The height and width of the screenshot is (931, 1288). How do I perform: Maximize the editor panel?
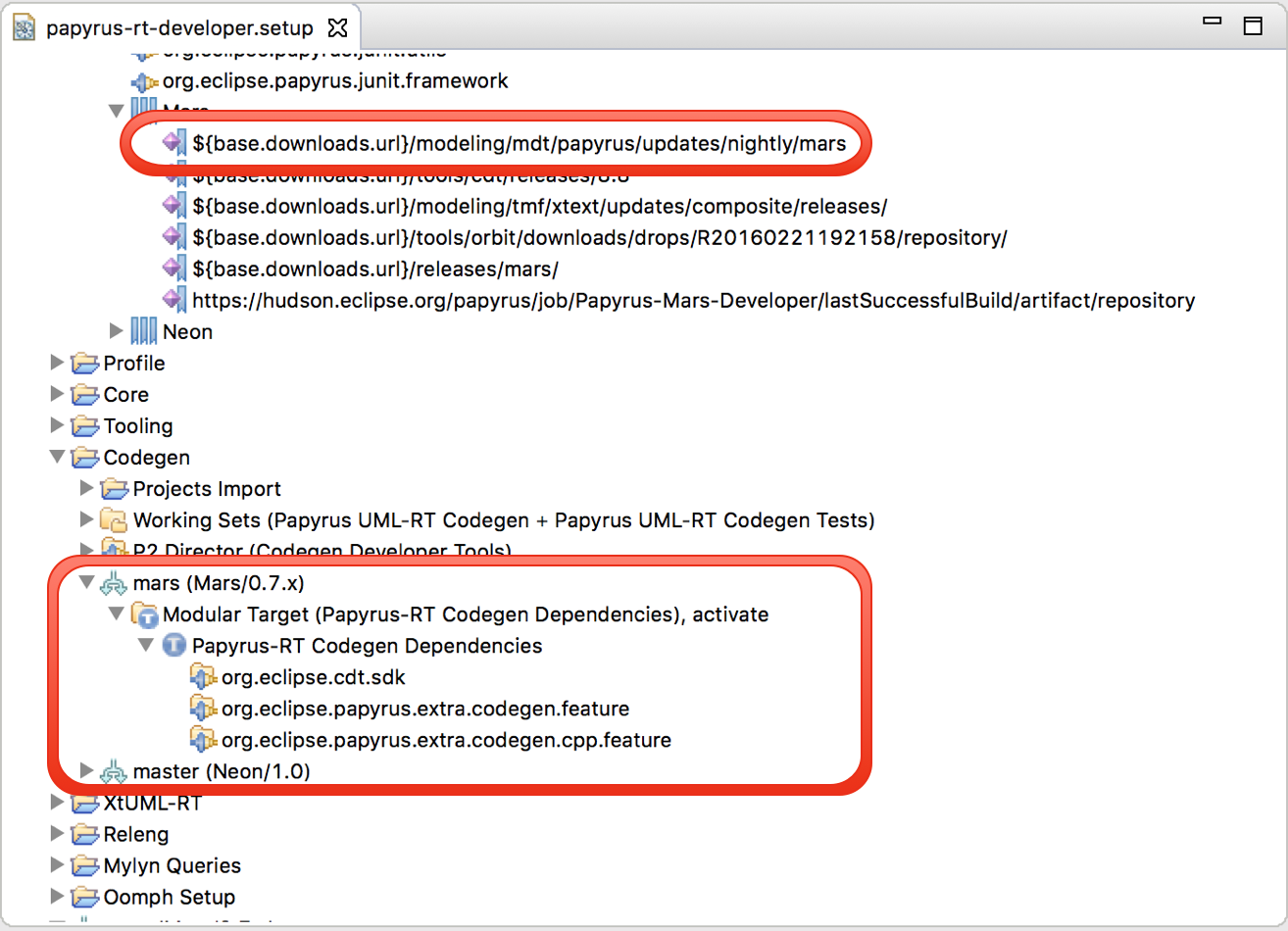pos(1252,26)
